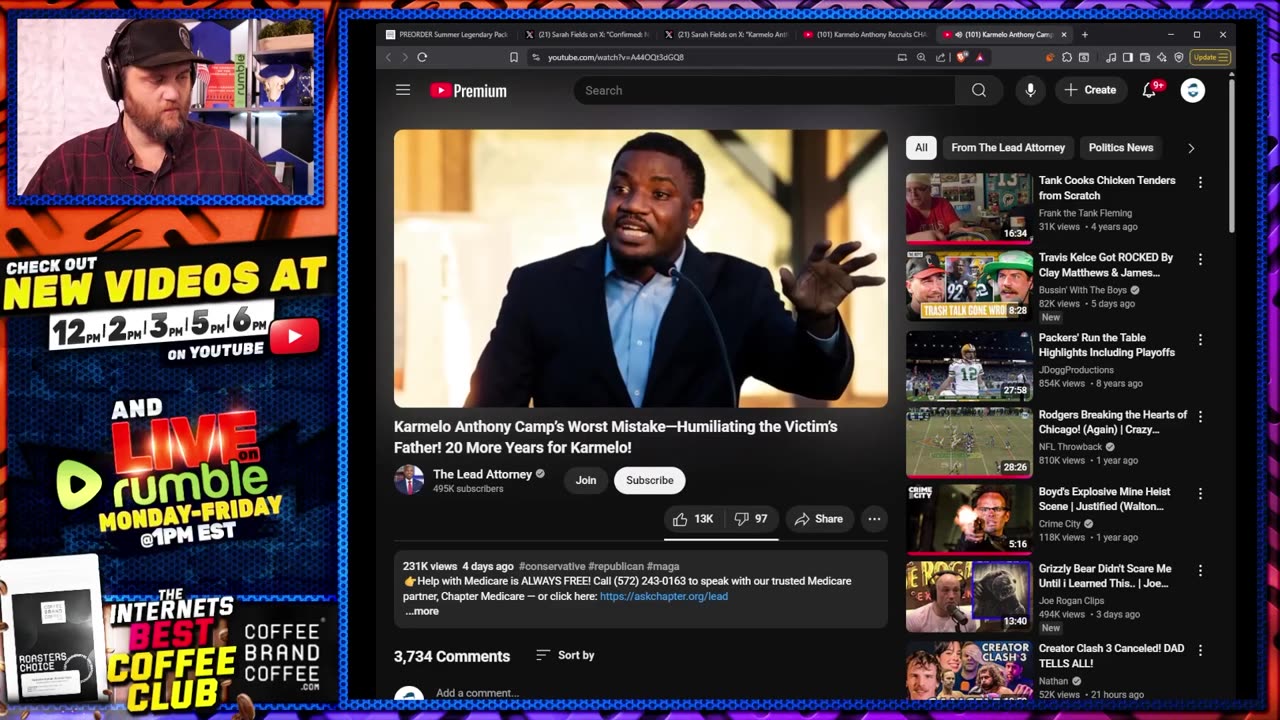The height and width of the screenshot is (720, 1280).
Task: Reload the page in browser toolbar
Action: (x=422, y=57)
